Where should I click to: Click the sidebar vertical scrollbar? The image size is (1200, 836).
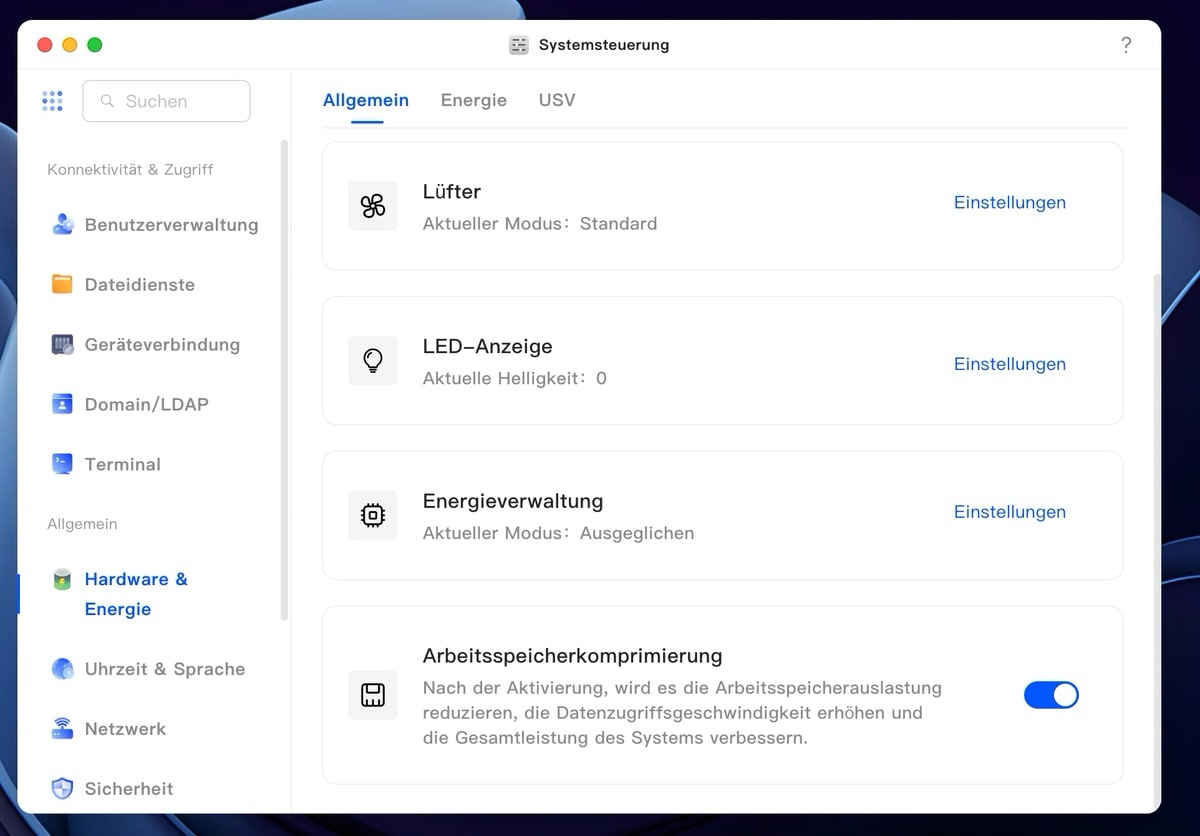[284, 380]
